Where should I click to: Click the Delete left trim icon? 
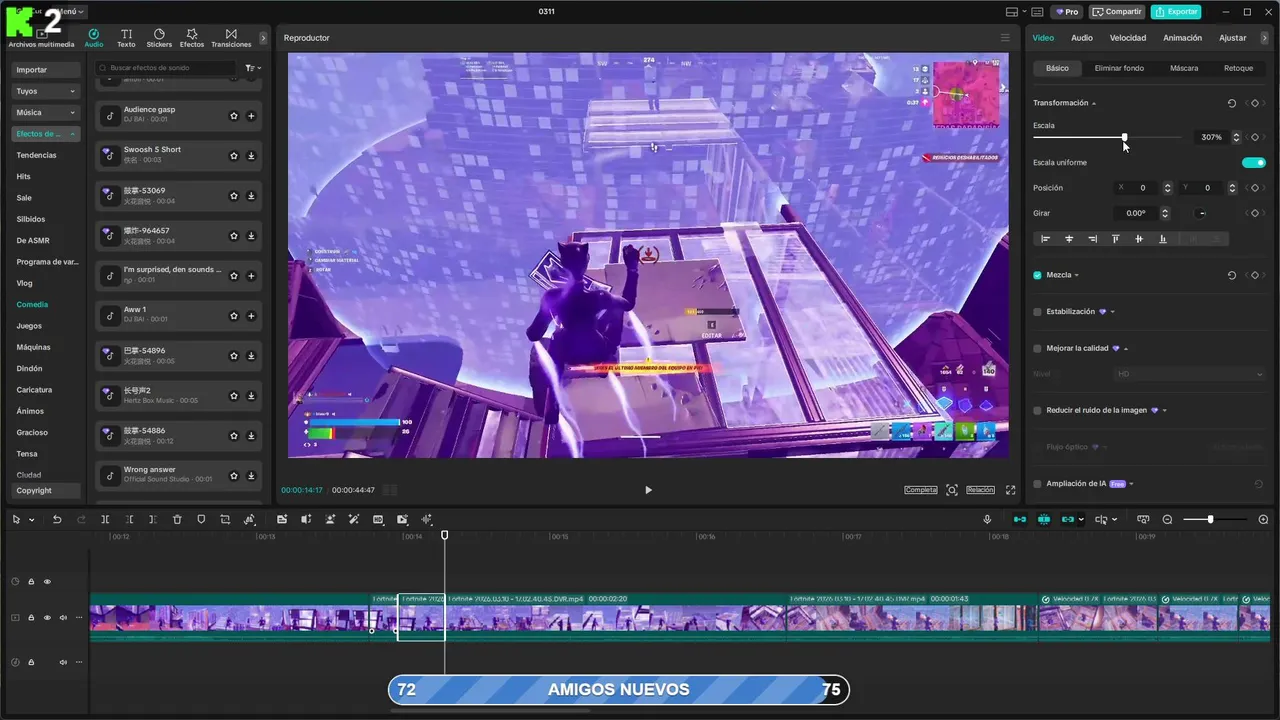129,519
